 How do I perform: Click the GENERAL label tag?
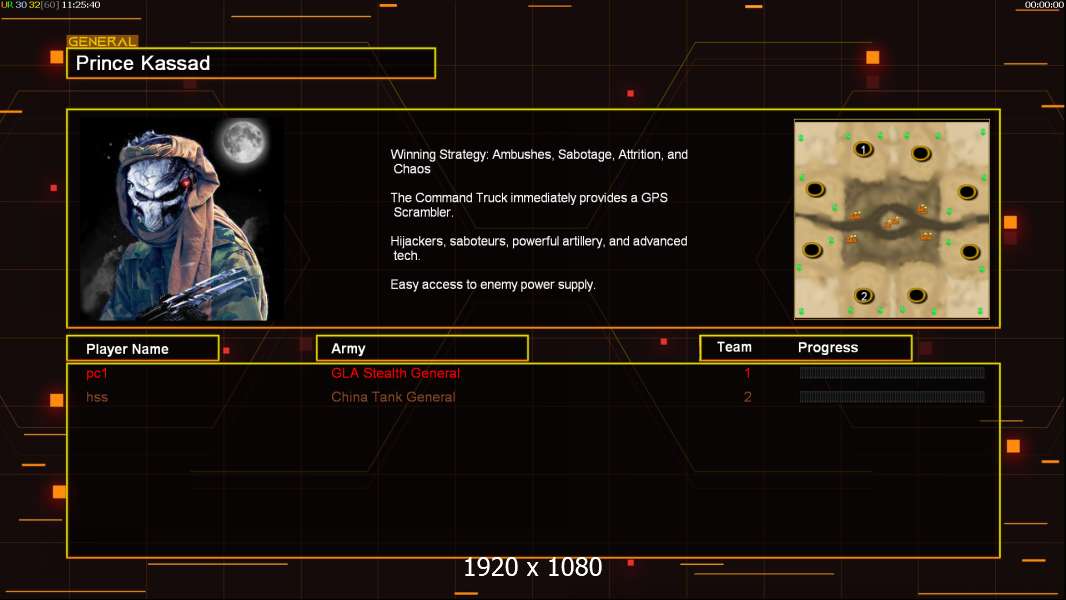(x=102, y=41)
